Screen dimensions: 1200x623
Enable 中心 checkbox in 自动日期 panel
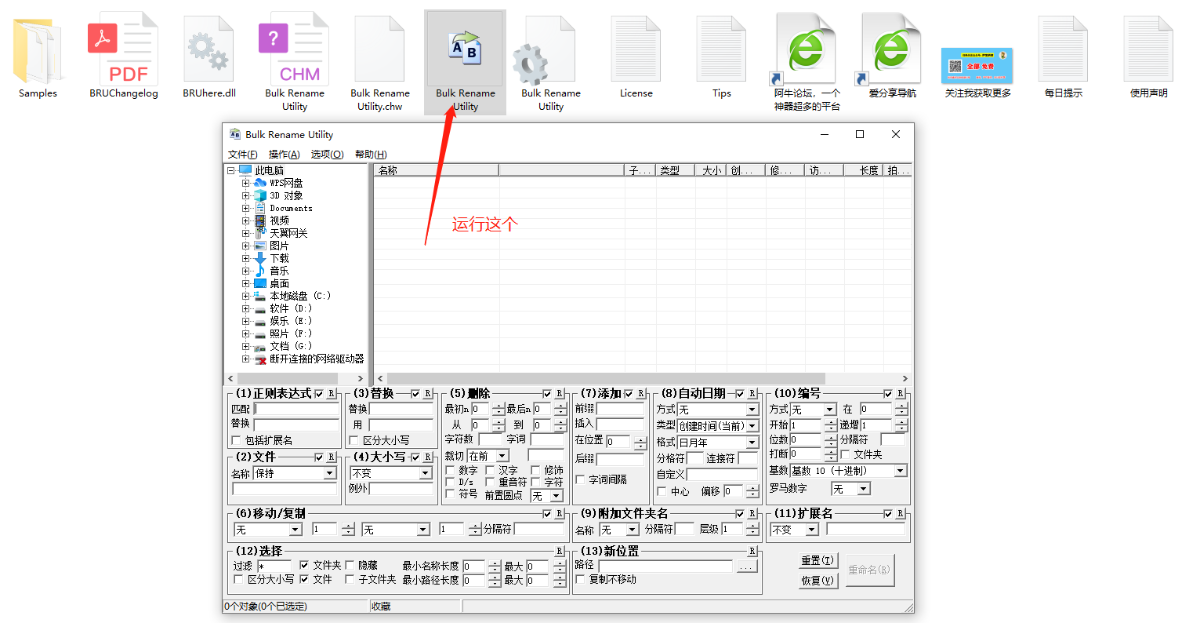662,492
